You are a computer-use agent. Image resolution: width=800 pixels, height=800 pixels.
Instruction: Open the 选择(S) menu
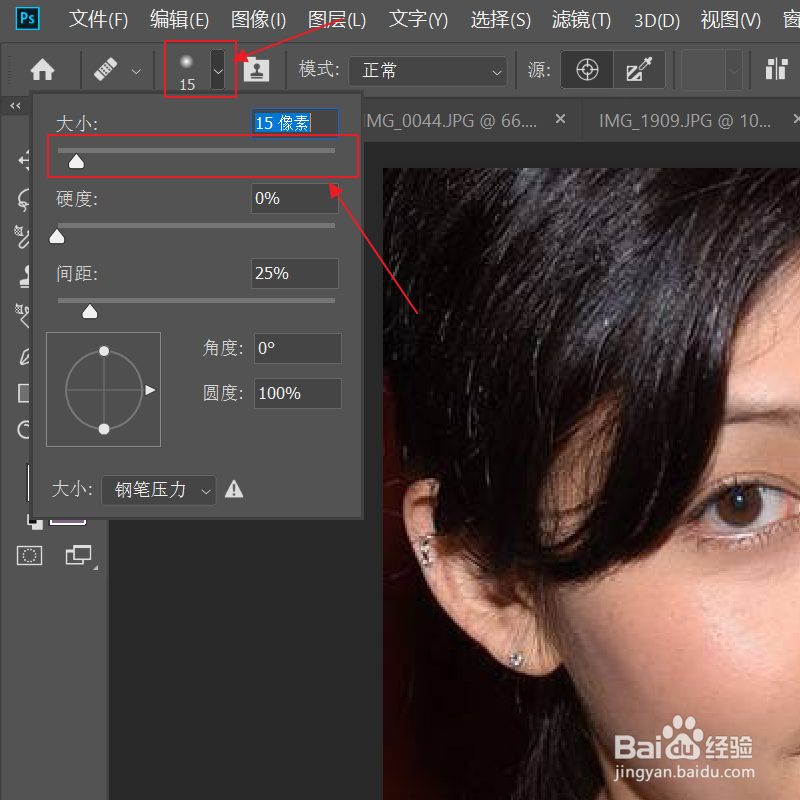coord(501,20)
